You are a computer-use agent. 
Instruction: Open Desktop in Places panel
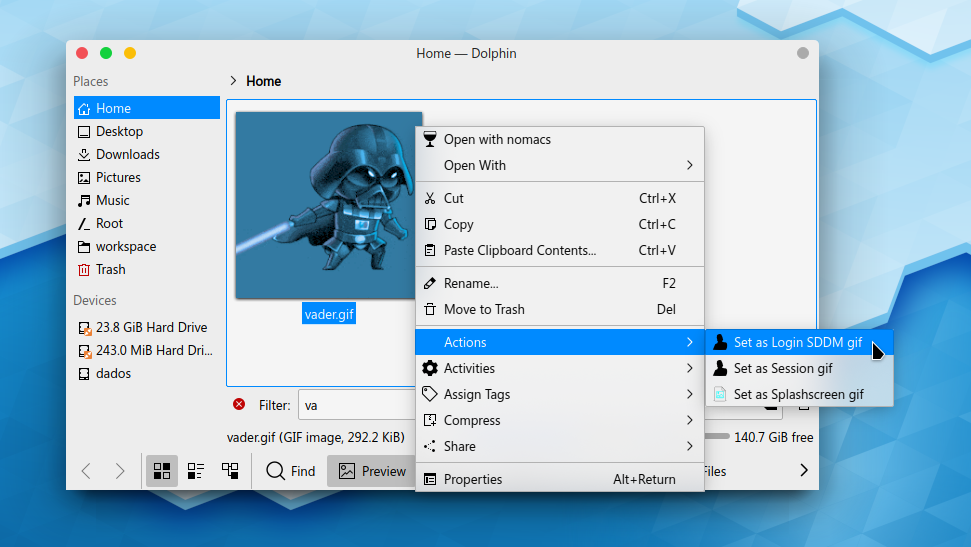(x=147, y=131)
